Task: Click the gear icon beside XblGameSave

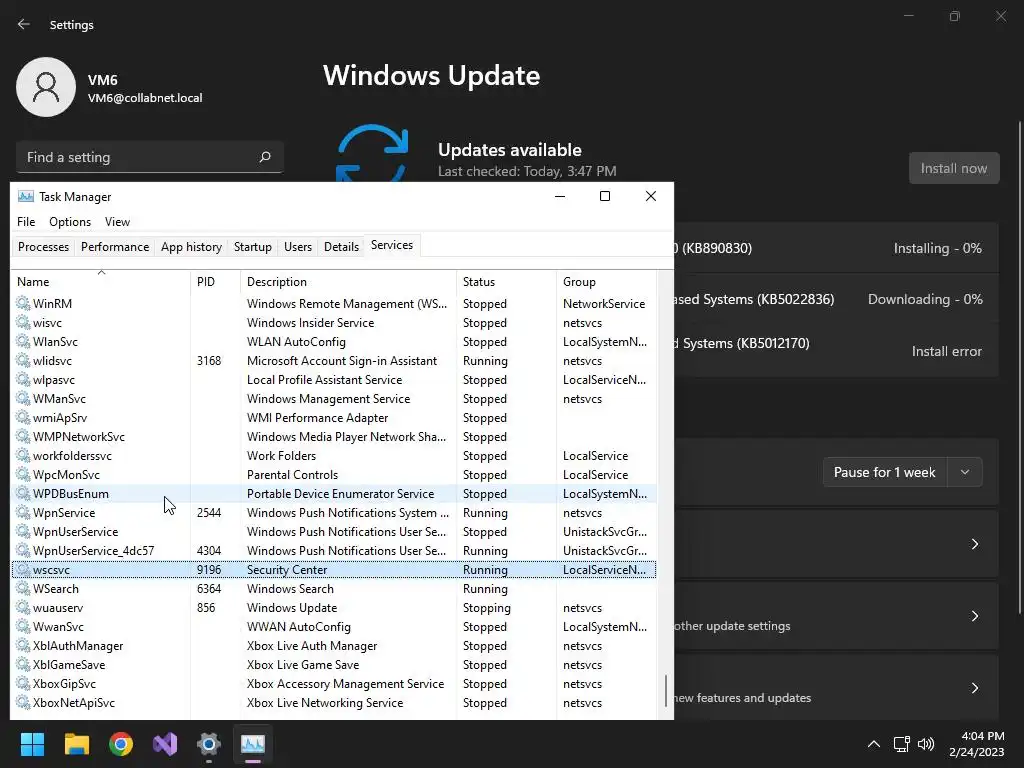Action: click(x=23, y=665)
